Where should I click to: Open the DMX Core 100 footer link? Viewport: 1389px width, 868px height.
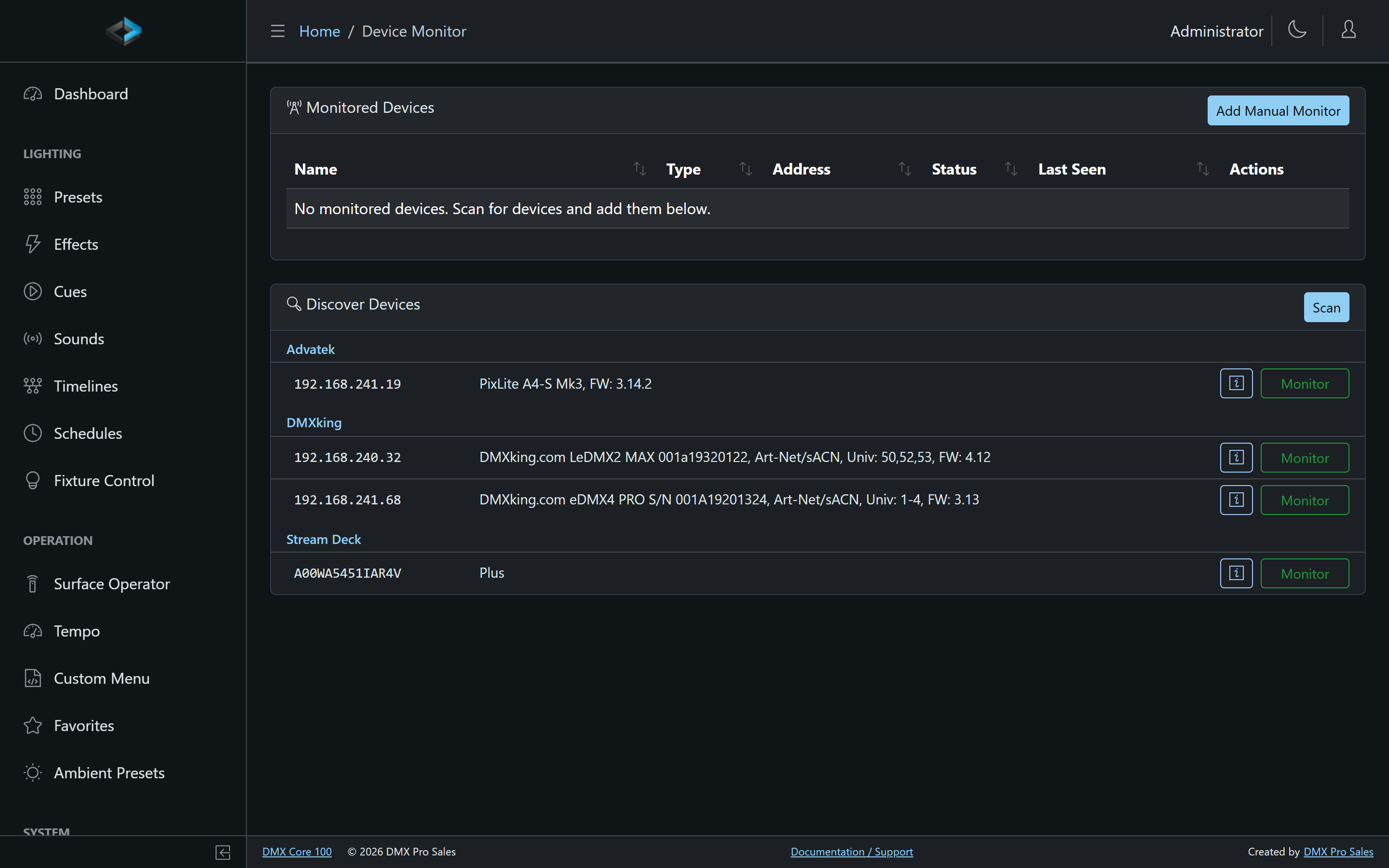pyautogui.click(x=297, y=852)
